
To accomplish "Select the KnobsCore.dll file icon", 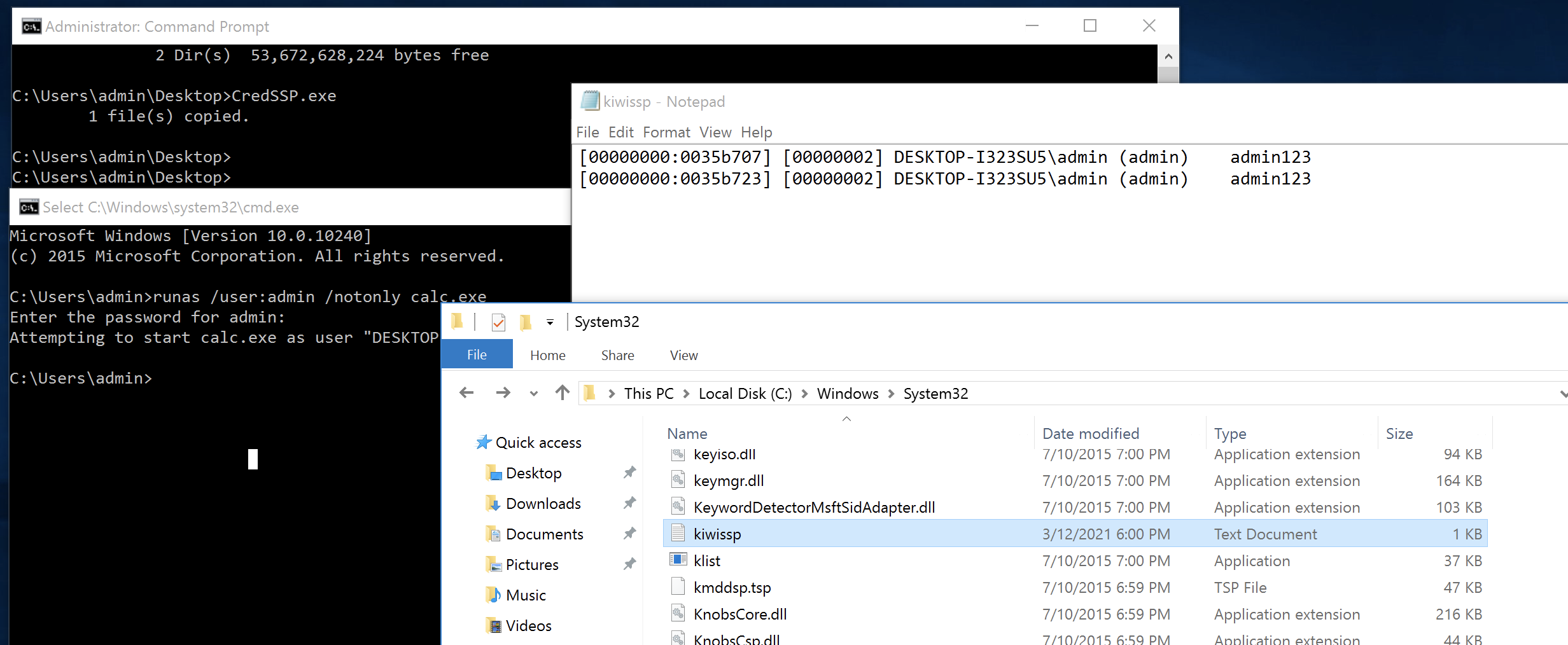I will pyautogui.click(x=678, y=613).
